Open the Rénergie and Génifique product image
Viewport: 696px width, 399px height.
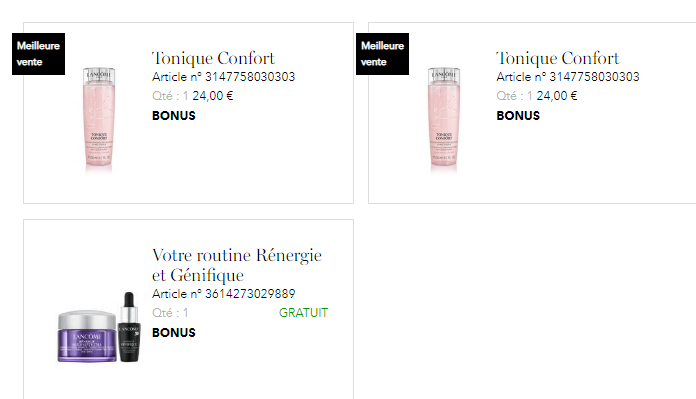point(100,328)
